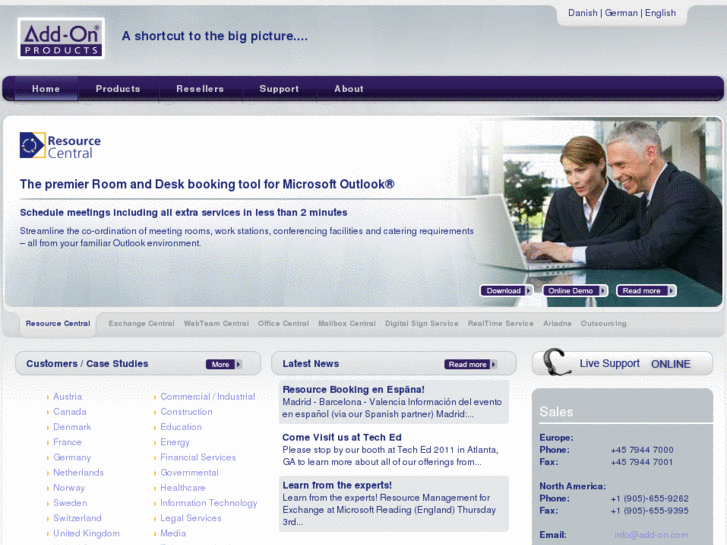Select the Outsourcing tab
Viewport: 727px width, 545px height.
[604, 323]
